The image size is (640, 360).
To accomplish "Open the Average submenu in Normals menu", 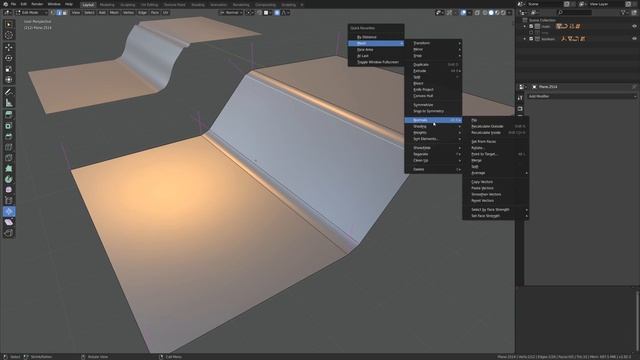I will 496,173.
